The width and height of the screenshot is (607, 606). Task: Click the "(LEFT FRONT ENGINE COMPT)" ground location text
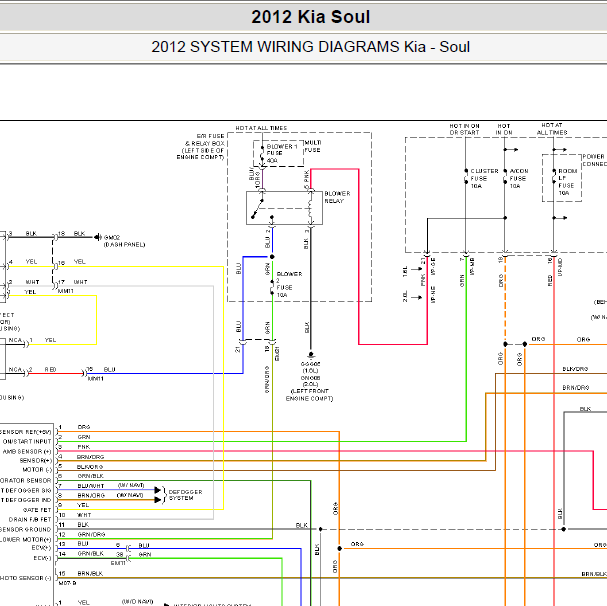(x=309, y=395)
